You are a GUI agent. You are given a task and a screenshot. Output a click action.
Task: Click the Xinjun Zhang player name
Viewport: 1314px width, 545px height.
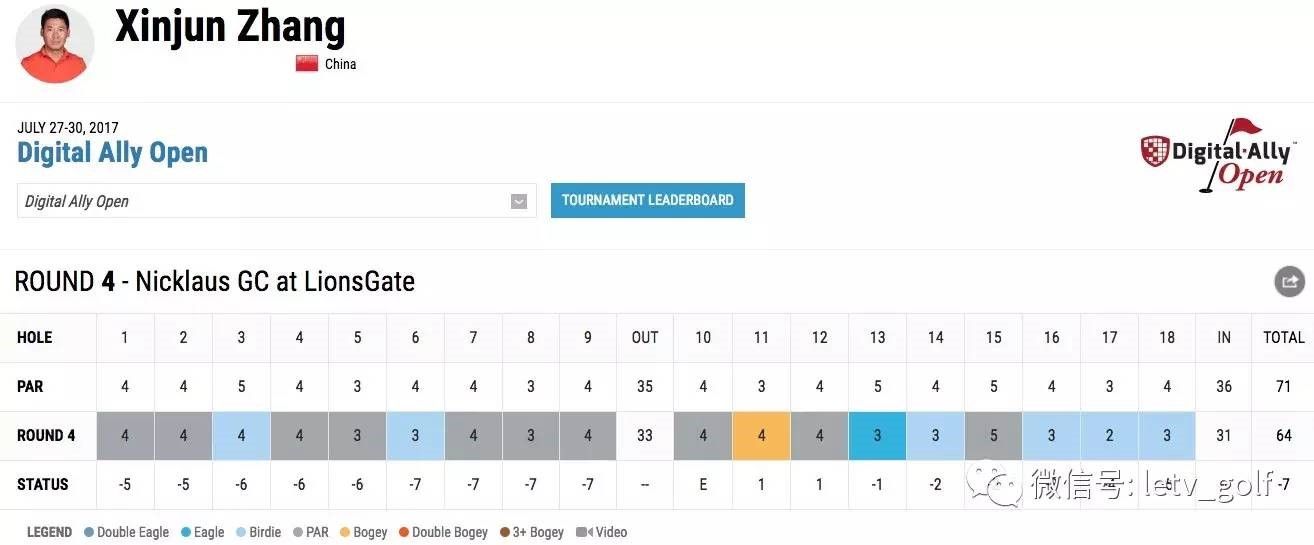pyautogui.click(x=230, y=27)
